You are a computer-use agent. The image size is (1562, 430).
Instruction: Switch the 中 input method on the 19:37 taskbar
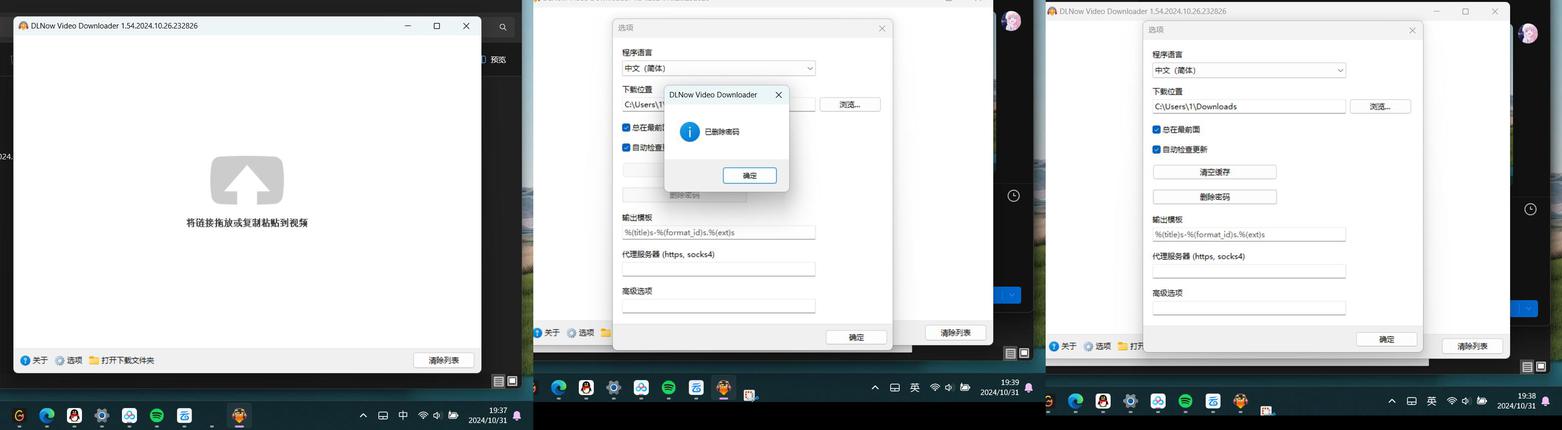coord(403,415)
